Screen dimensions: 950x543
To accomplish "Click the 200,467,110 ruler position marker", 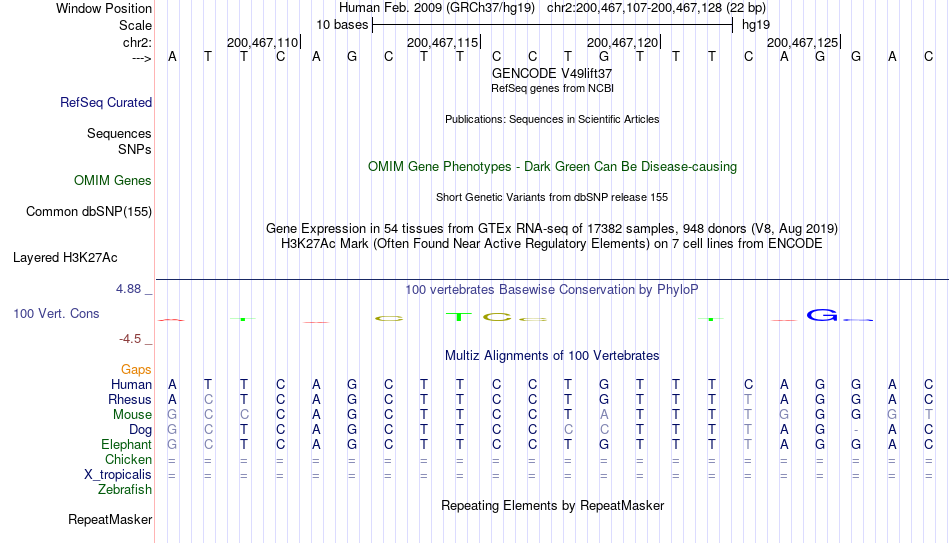I will [263, 42].
